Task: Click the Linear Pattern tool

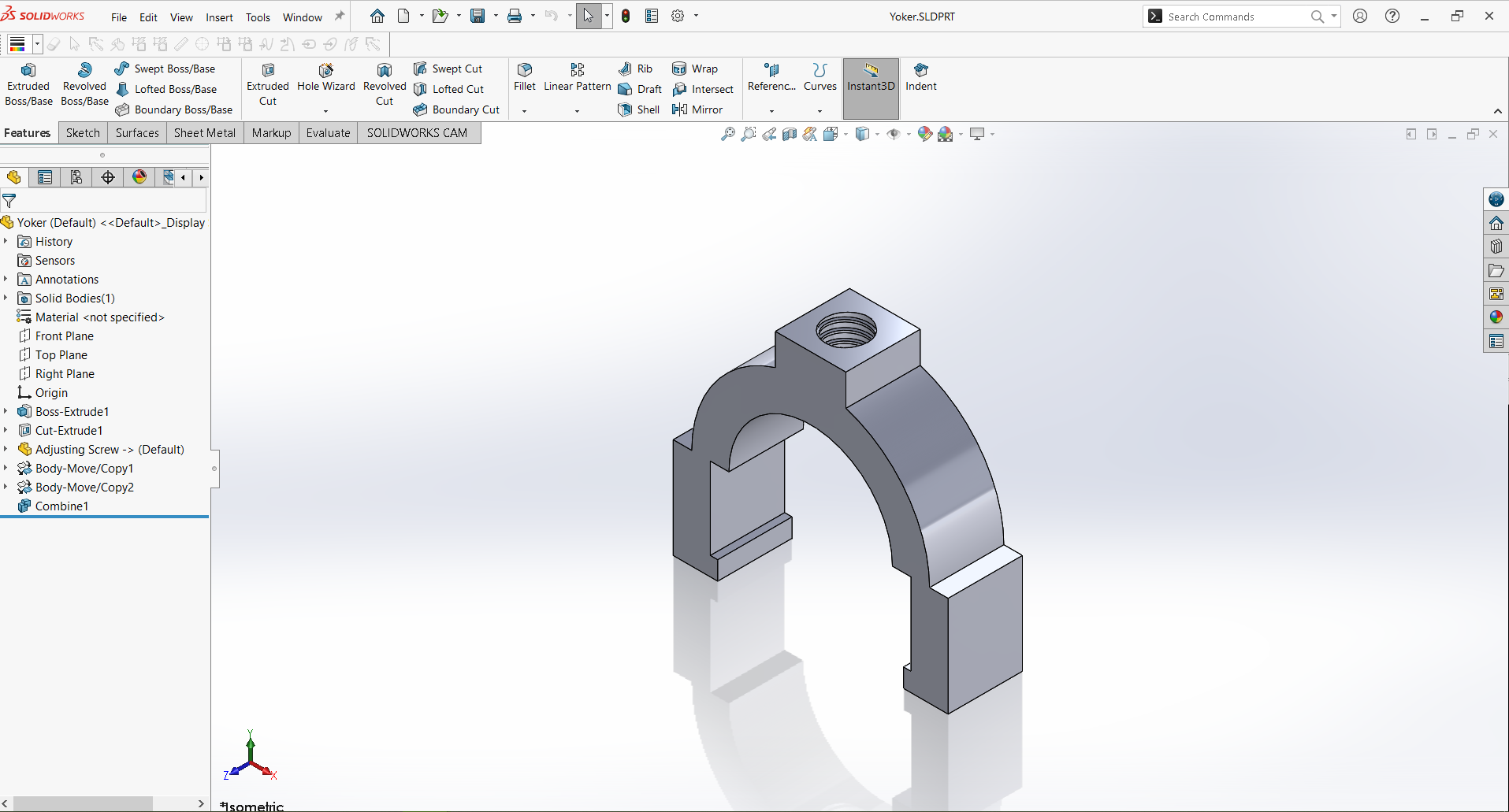Action: click(578, 78)
